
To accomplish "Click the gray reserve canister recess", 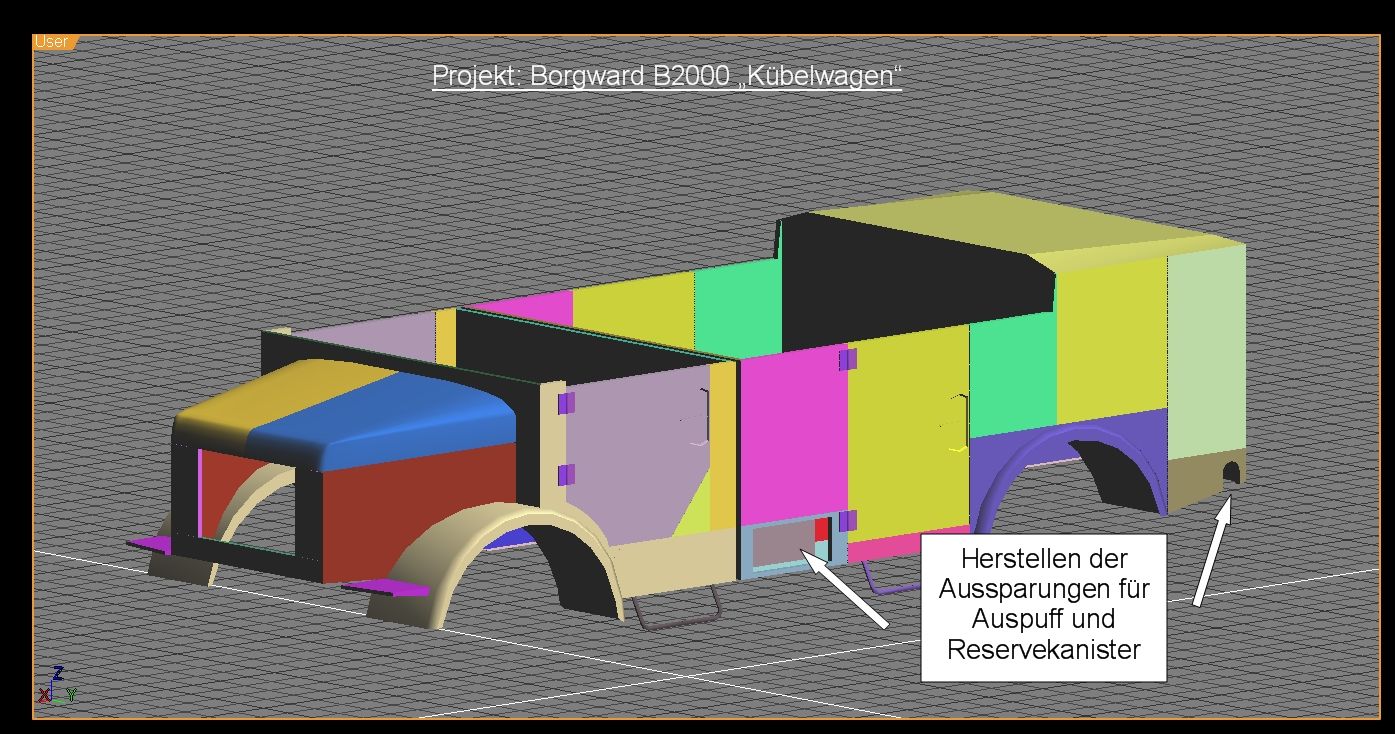I will click(x=786, y=546).
